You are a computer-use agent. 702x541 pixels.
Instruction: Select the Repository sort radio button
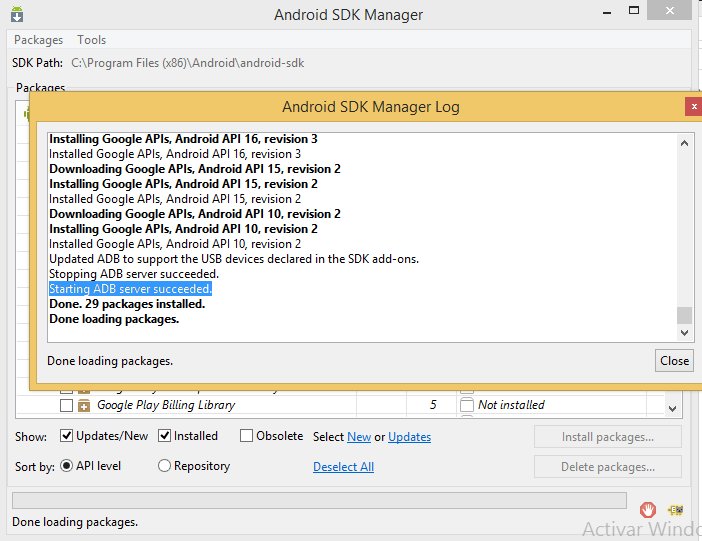pyautogui.click(x=164, y=466)
